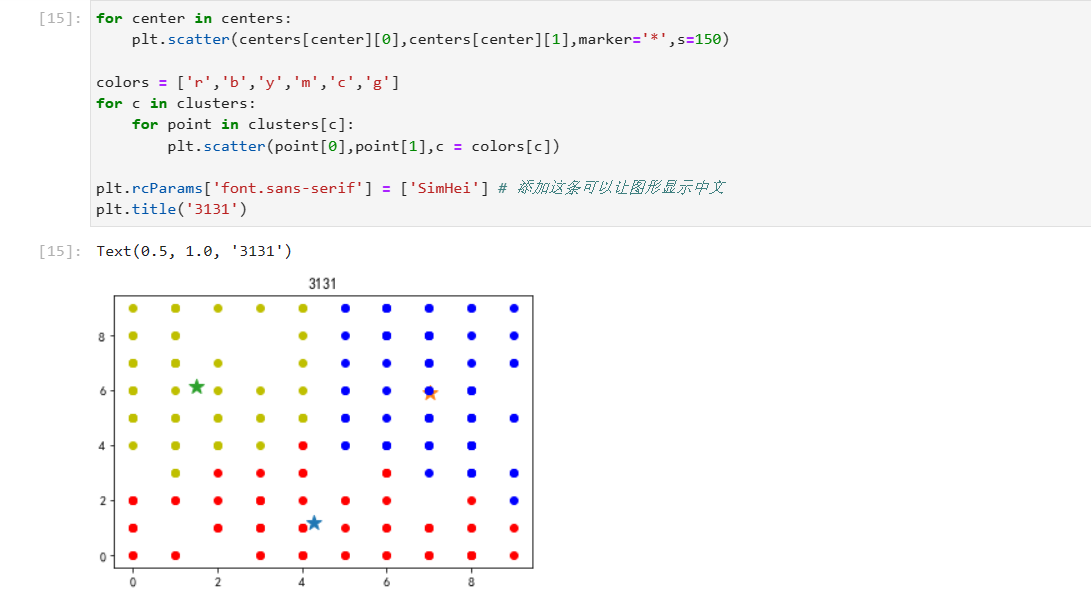
Task: Click the x-axis tick label 6
Action: click(x=386, y=582)
